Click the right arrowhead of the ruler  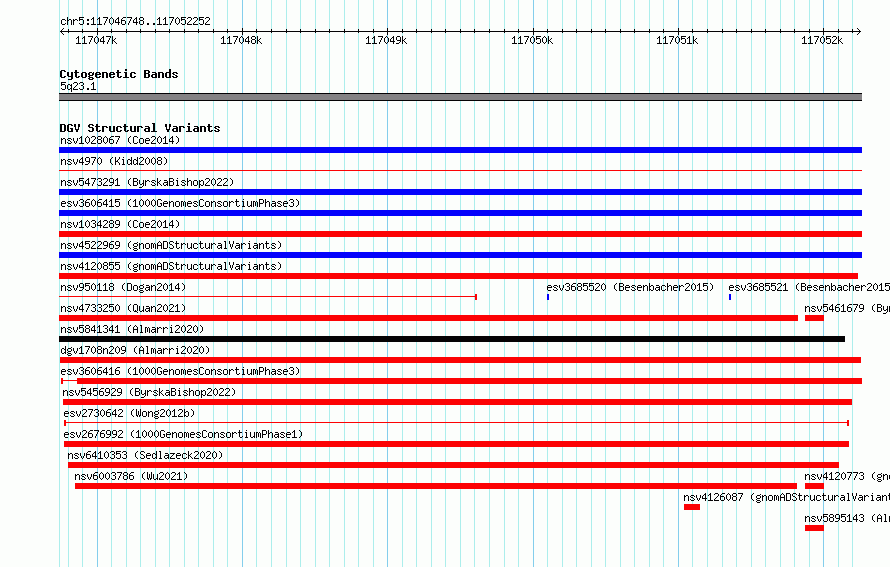tap(858, 31)
